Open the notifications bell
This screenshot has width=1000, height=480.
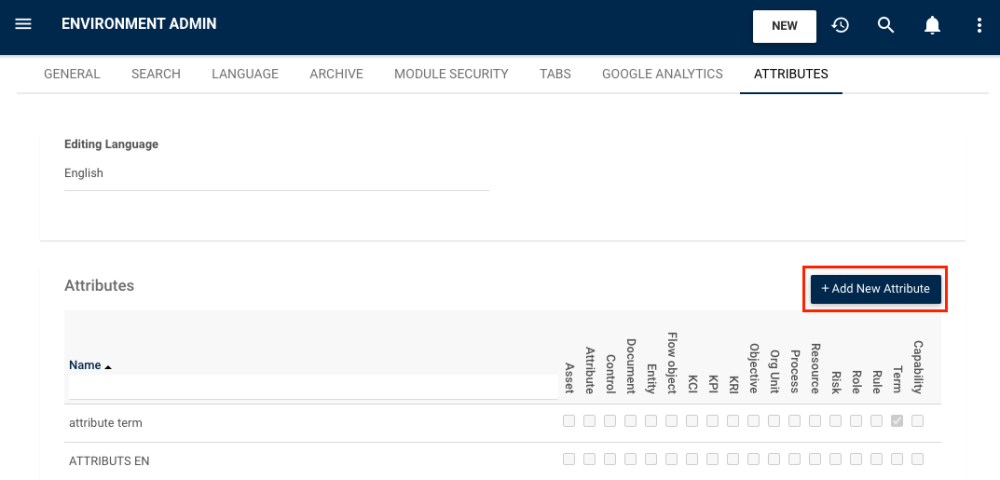point(932,25)
